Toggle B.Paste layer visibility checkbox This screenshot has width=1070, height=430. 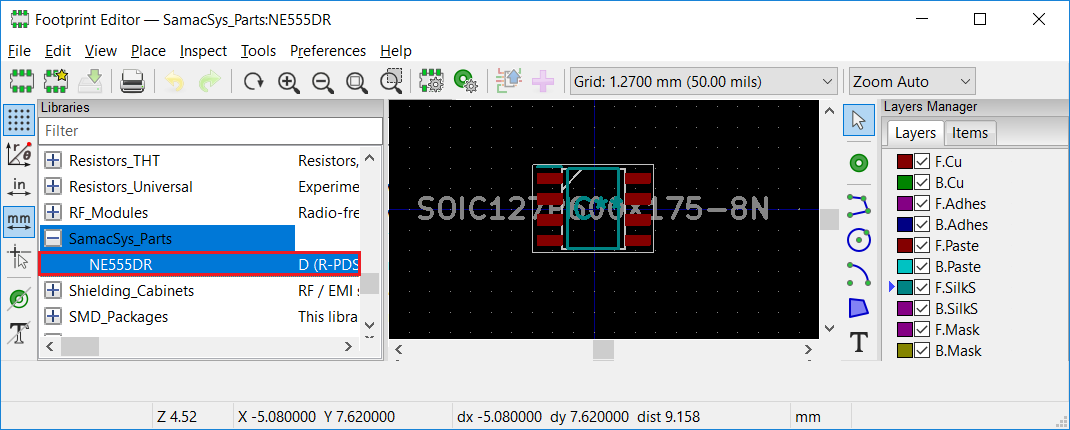pyautogui.click(x=922, y=266)
